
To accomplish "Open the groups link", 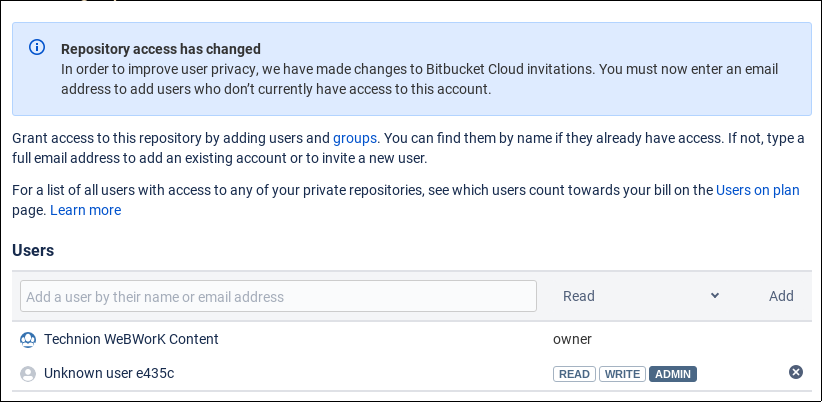I will [x=355, y=138].
